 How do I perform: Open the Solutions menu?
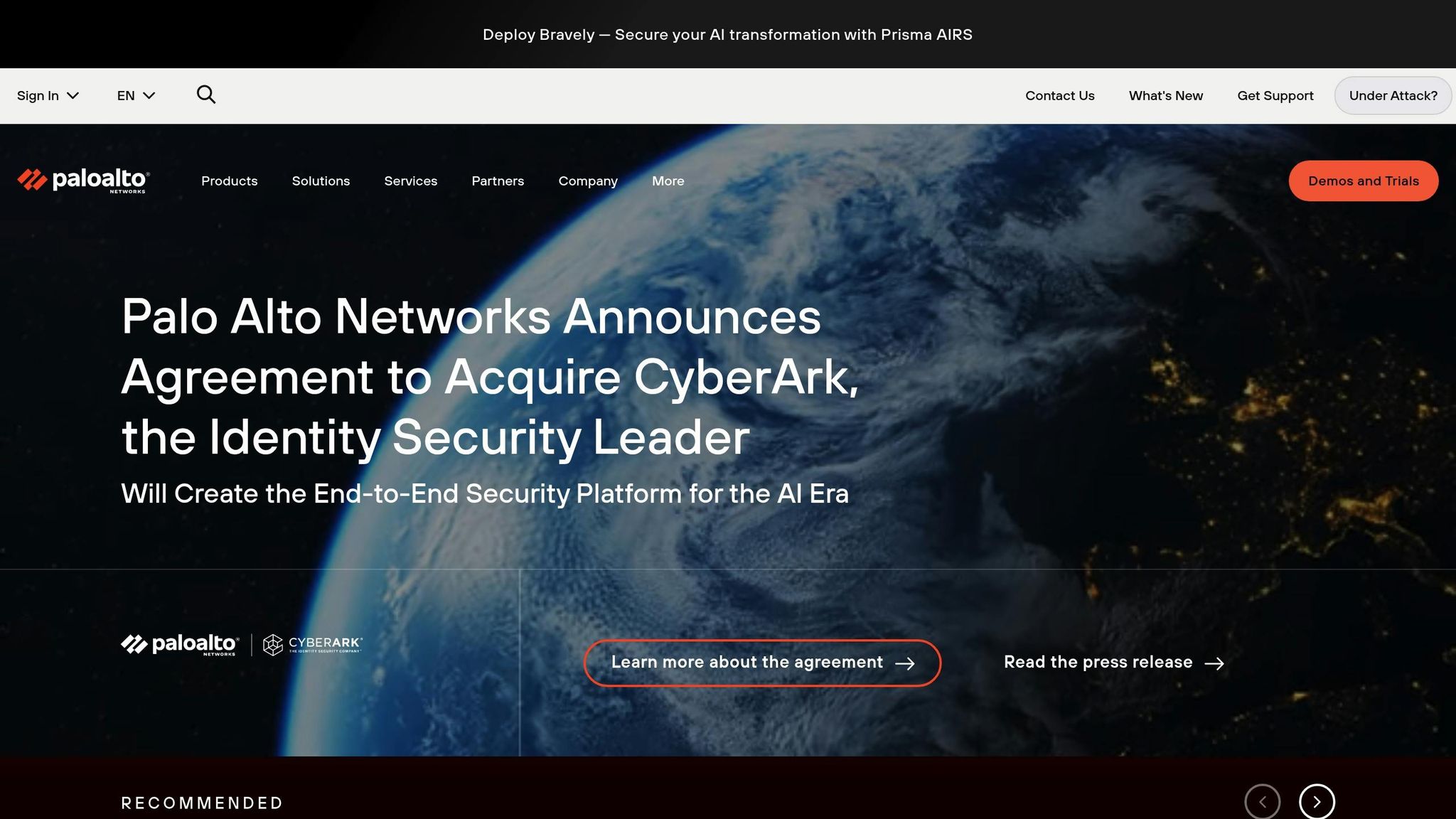[x=321, y=181]
